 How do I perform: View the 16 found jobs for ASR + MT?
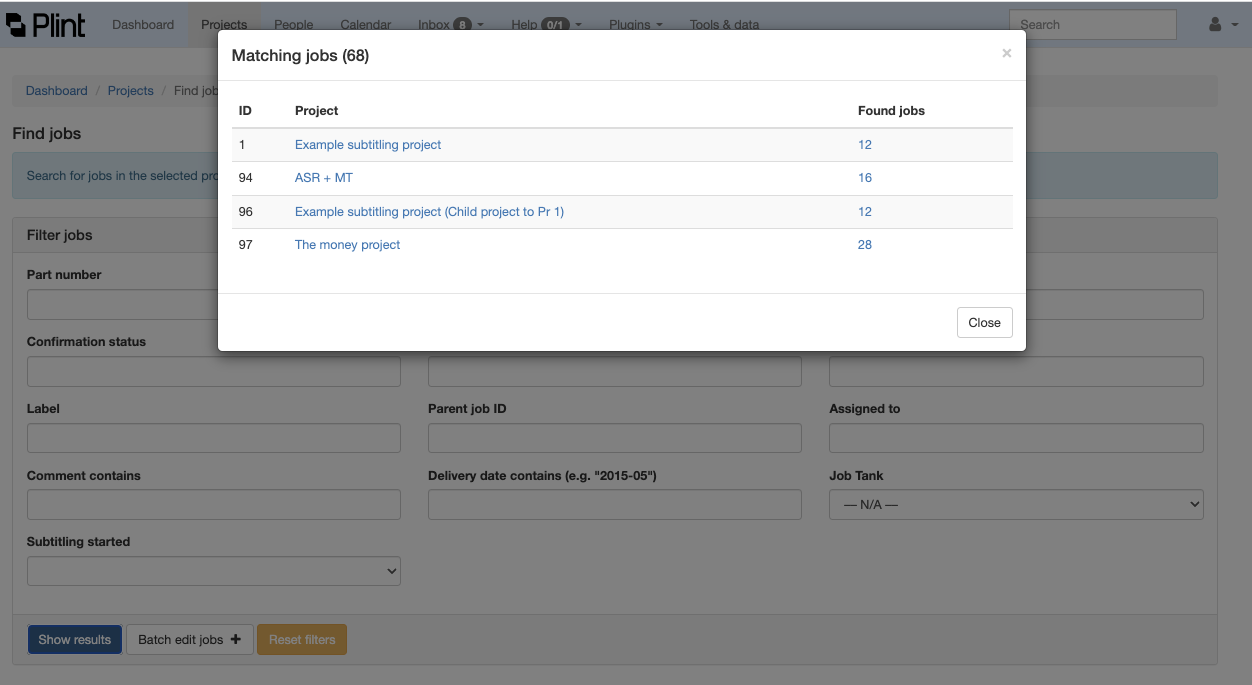pos(865,178)
